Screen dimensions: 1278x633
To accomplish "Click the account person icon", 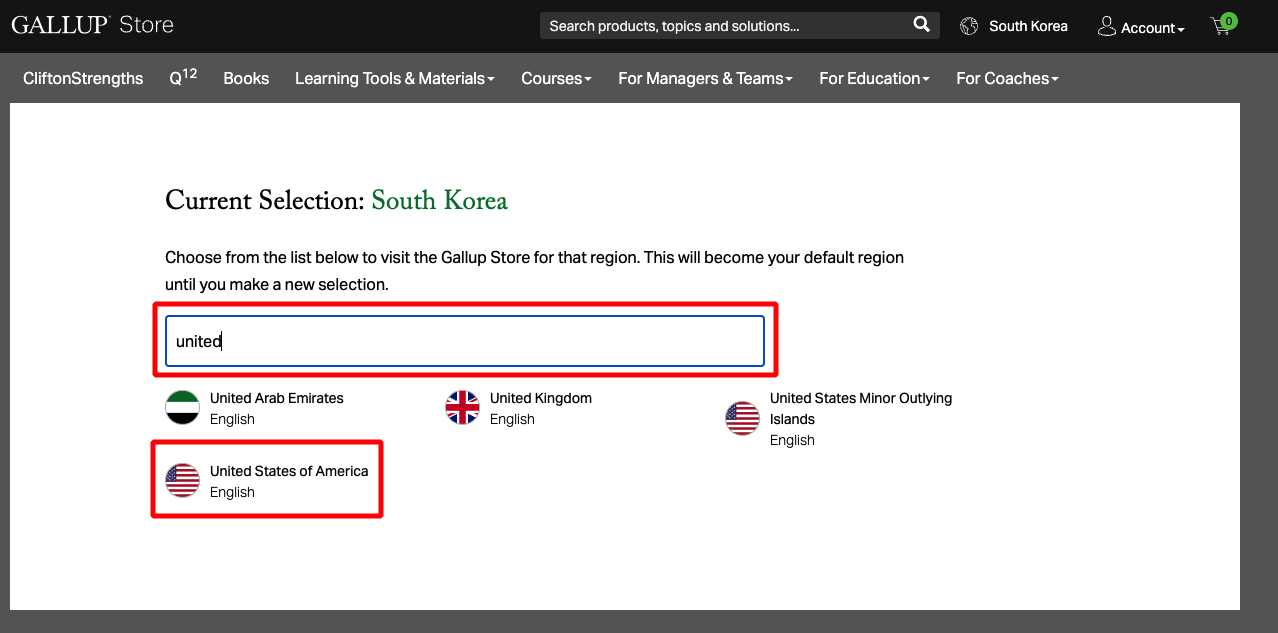I will tap(1106, 26).
